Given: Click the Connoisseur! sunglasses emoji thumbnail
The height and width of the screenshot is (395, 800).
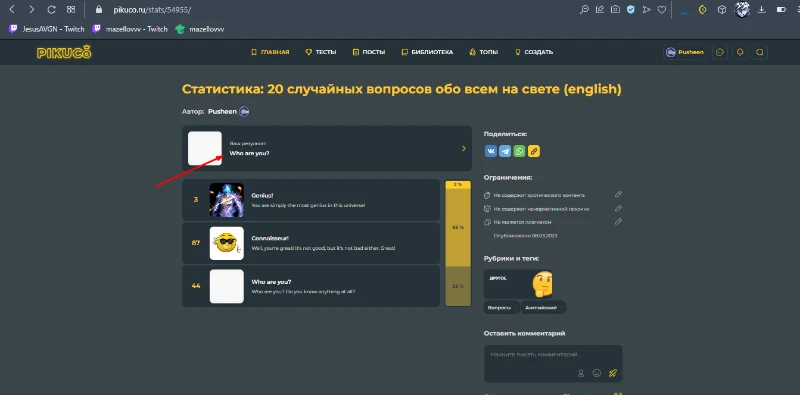Looking at the screenshot, I should [227, 243].
